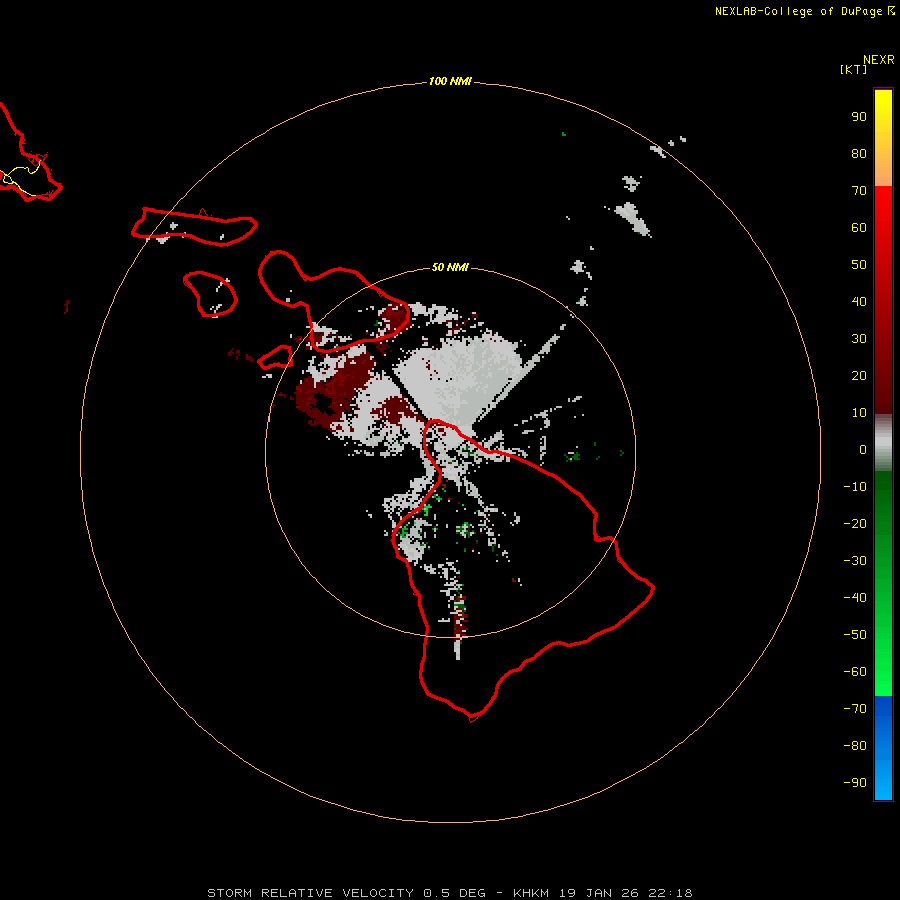Image resolution: width=900 pixels, height=900 pixels.
Task: Click the -40 value on velocity scale
Action: coord(855,598)
